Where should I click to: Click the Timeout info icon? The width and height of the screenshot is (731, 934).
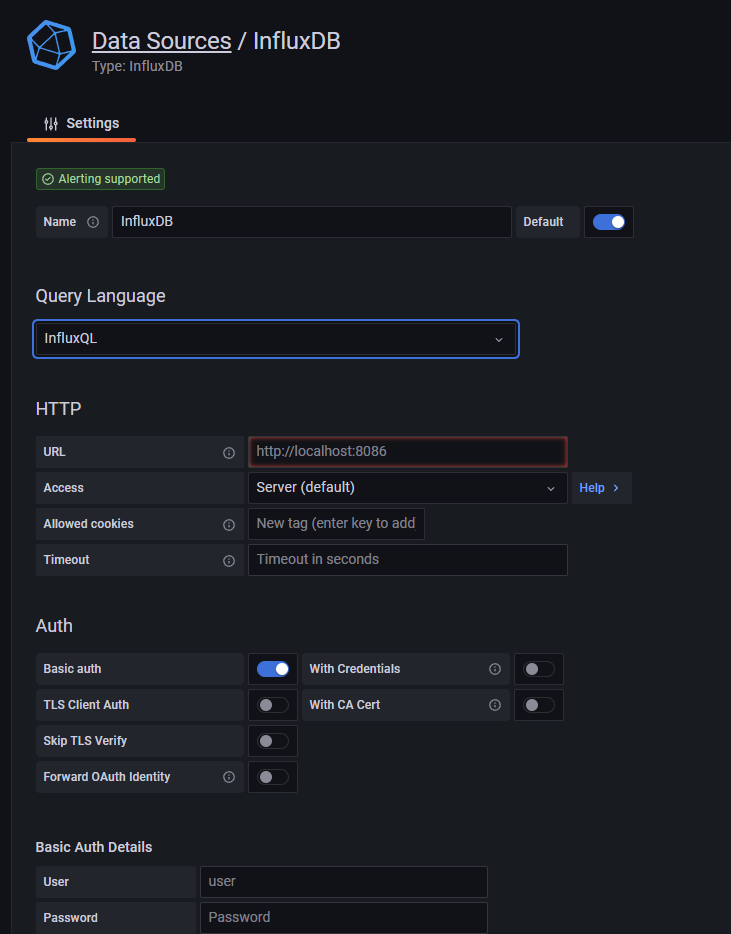coord(229,560)
